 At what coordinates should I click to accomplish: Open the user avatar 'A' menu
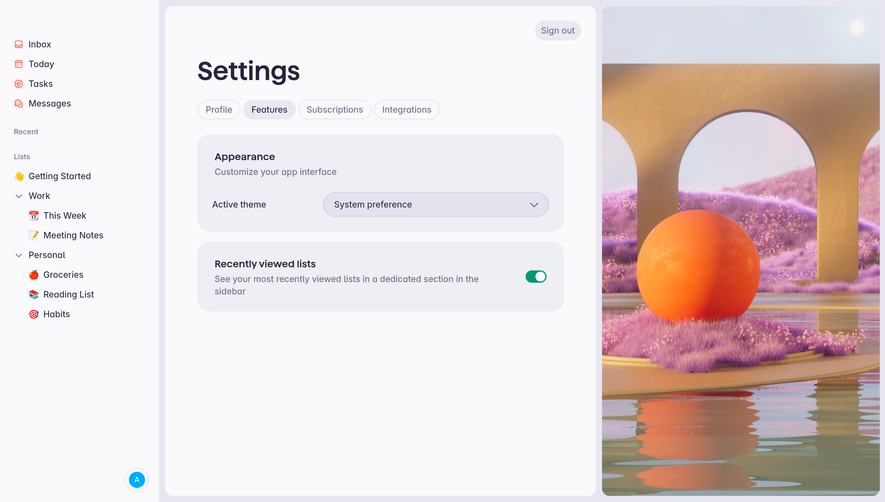(x=137, y=479)
